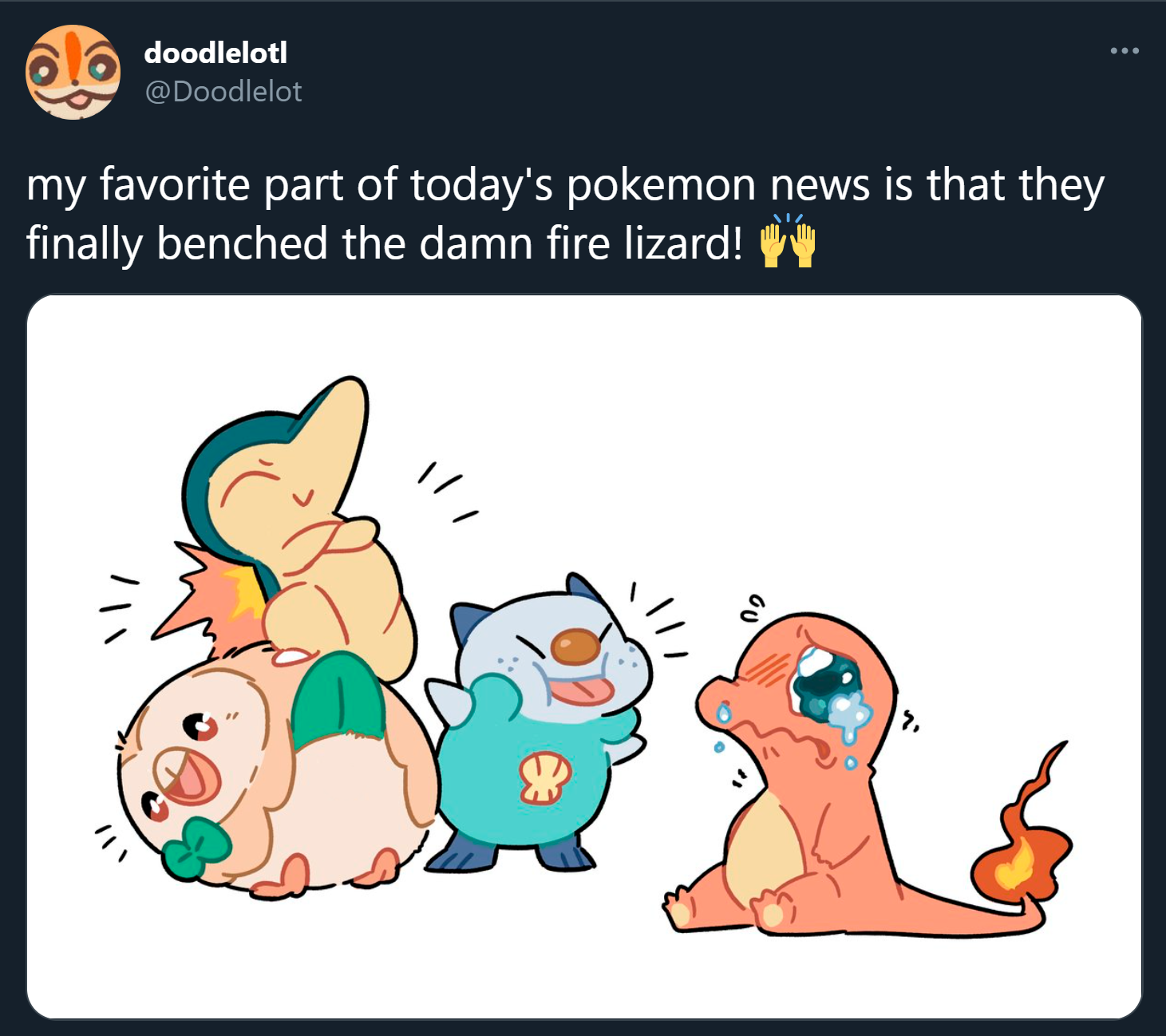This screenshot has width=1166, height=1036.
Task: Click the @Doodlelot handle
Action: pos(223,92)
